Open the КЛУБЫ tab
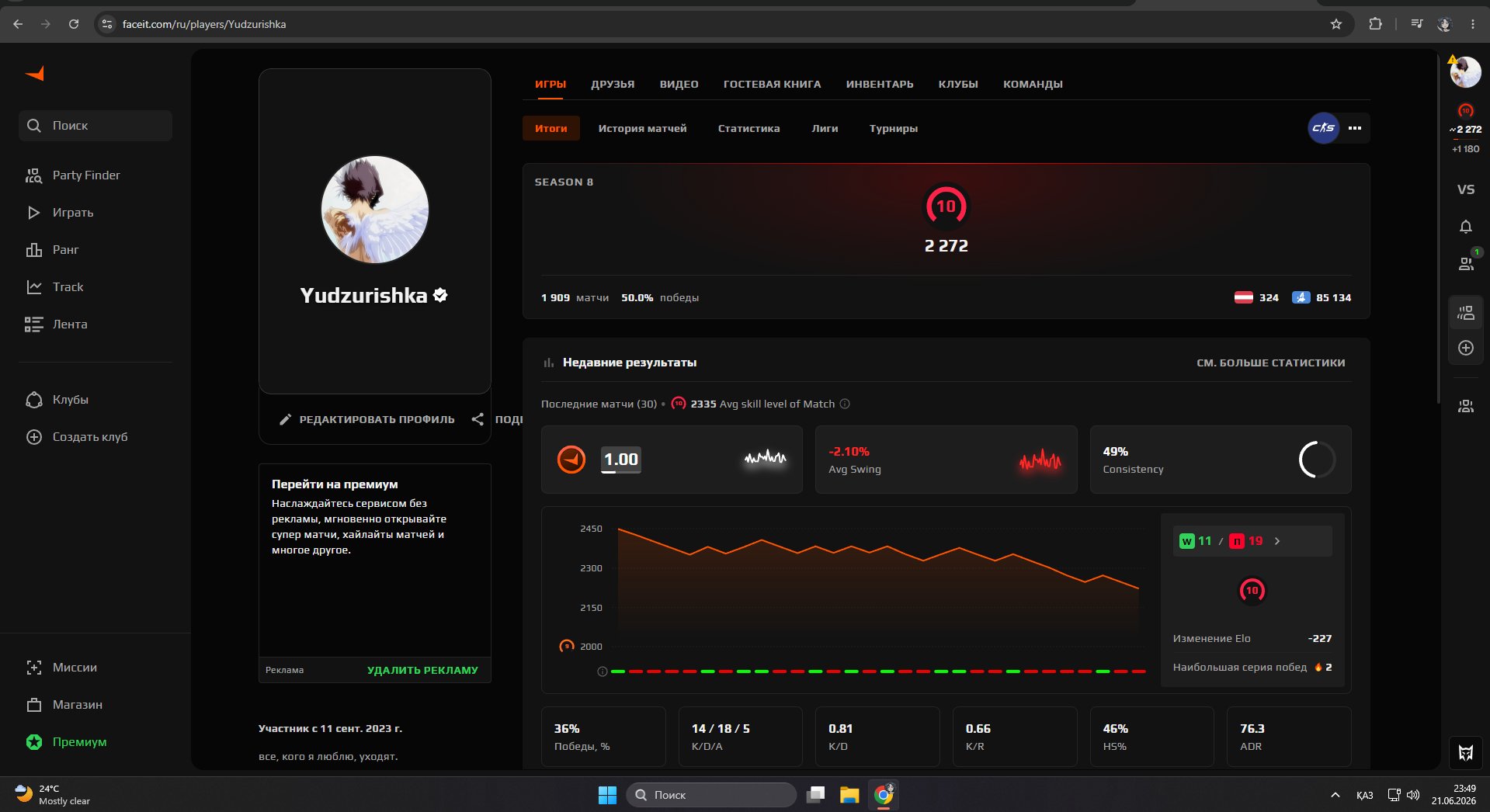 (958, 84)
